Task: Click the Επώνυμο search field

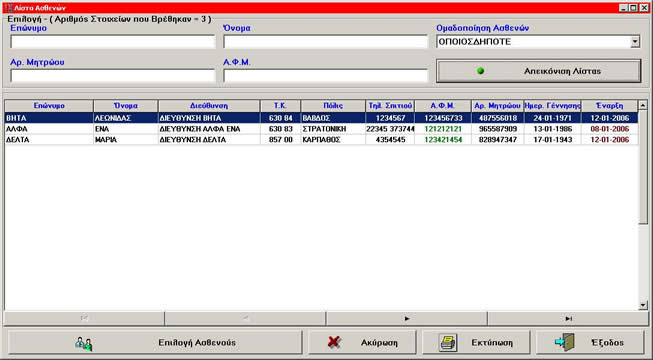Action: point(112,42)
